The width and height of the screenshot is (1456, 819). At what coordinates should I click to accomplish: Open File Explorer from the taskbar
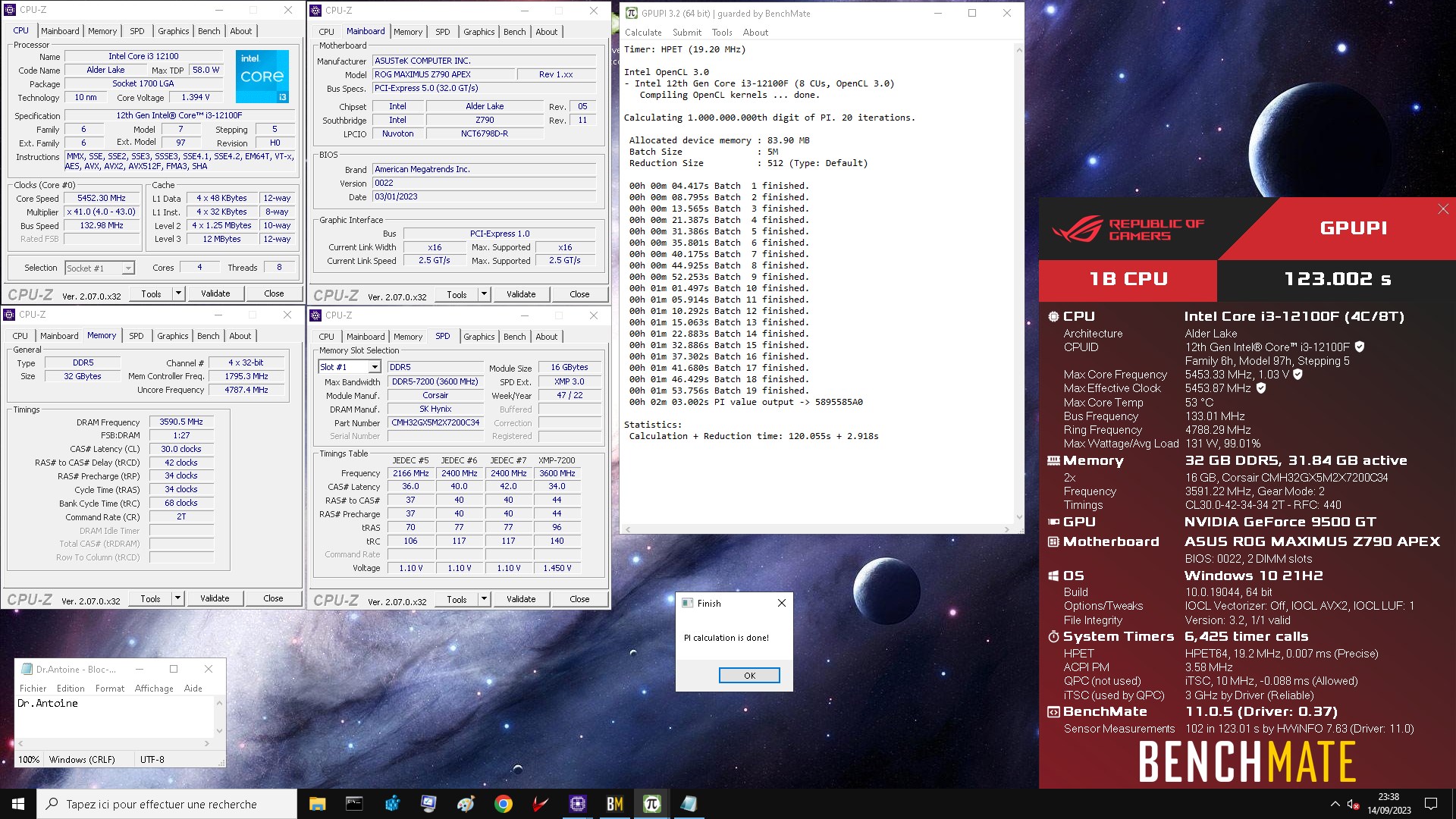coord(317,804)
